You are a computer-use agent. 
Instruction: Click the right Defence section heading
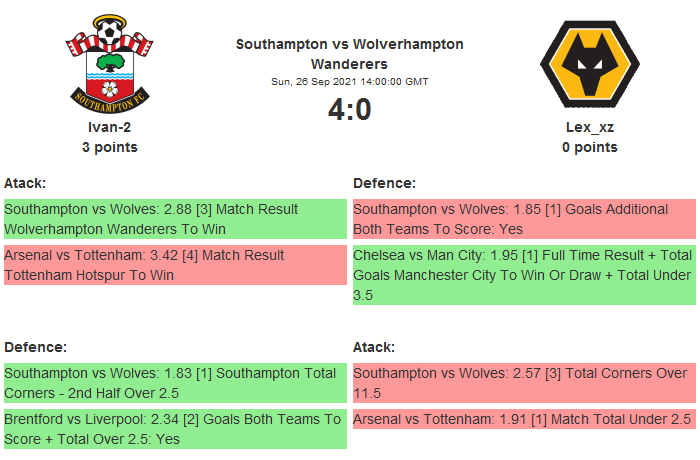click(385, 183)
